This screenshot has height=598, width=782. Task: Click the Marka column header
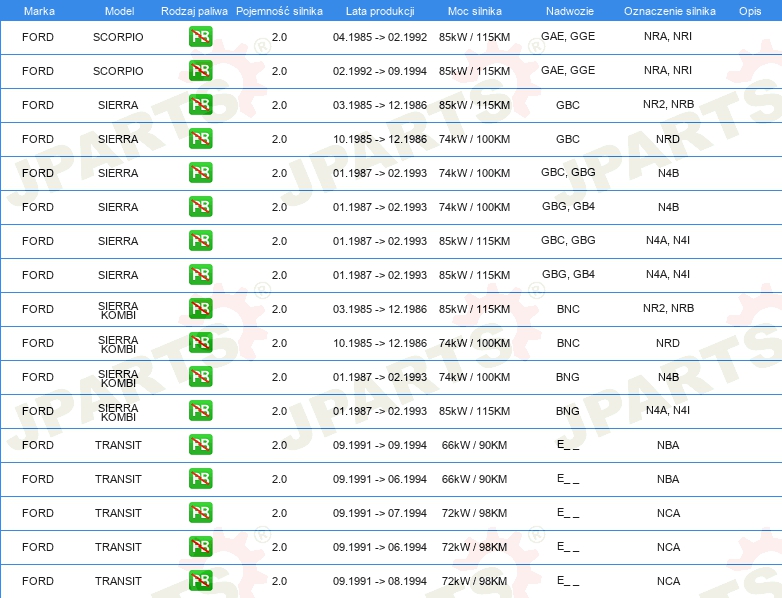pos(39,11)
